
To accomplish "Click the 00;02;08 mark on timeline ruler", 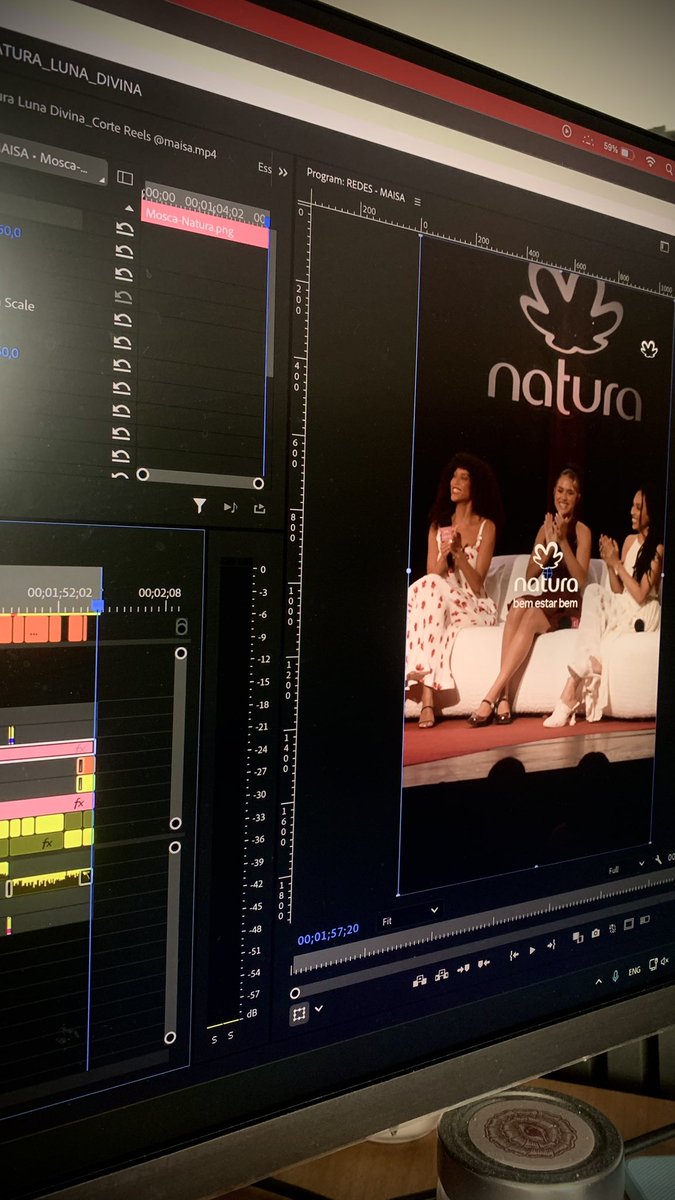I will [160, 593].
